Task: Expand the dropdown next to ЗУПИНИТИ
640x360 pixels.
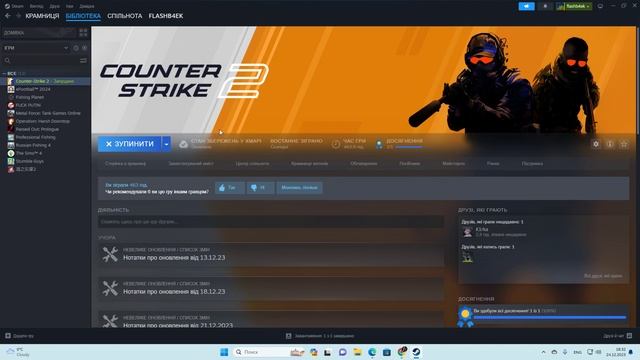Action: click(166, 144)
